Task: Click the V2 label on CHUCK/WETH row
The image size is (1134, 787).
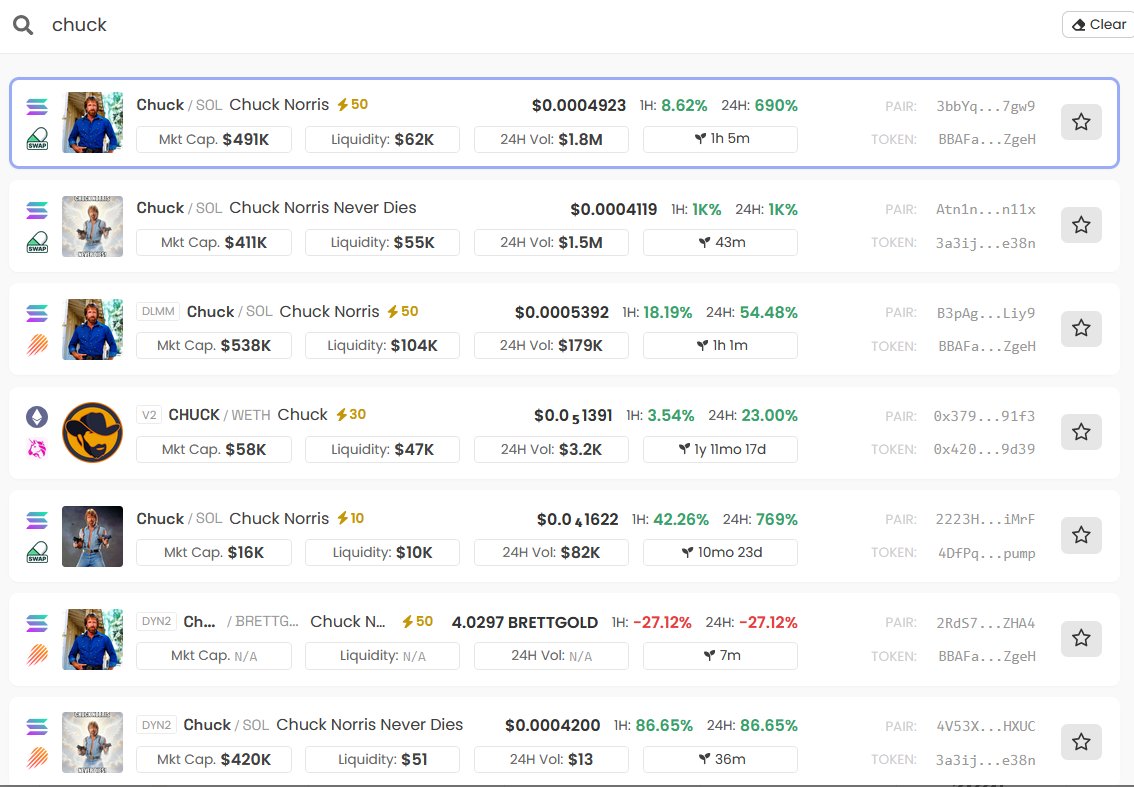Action: pos(149,415)
